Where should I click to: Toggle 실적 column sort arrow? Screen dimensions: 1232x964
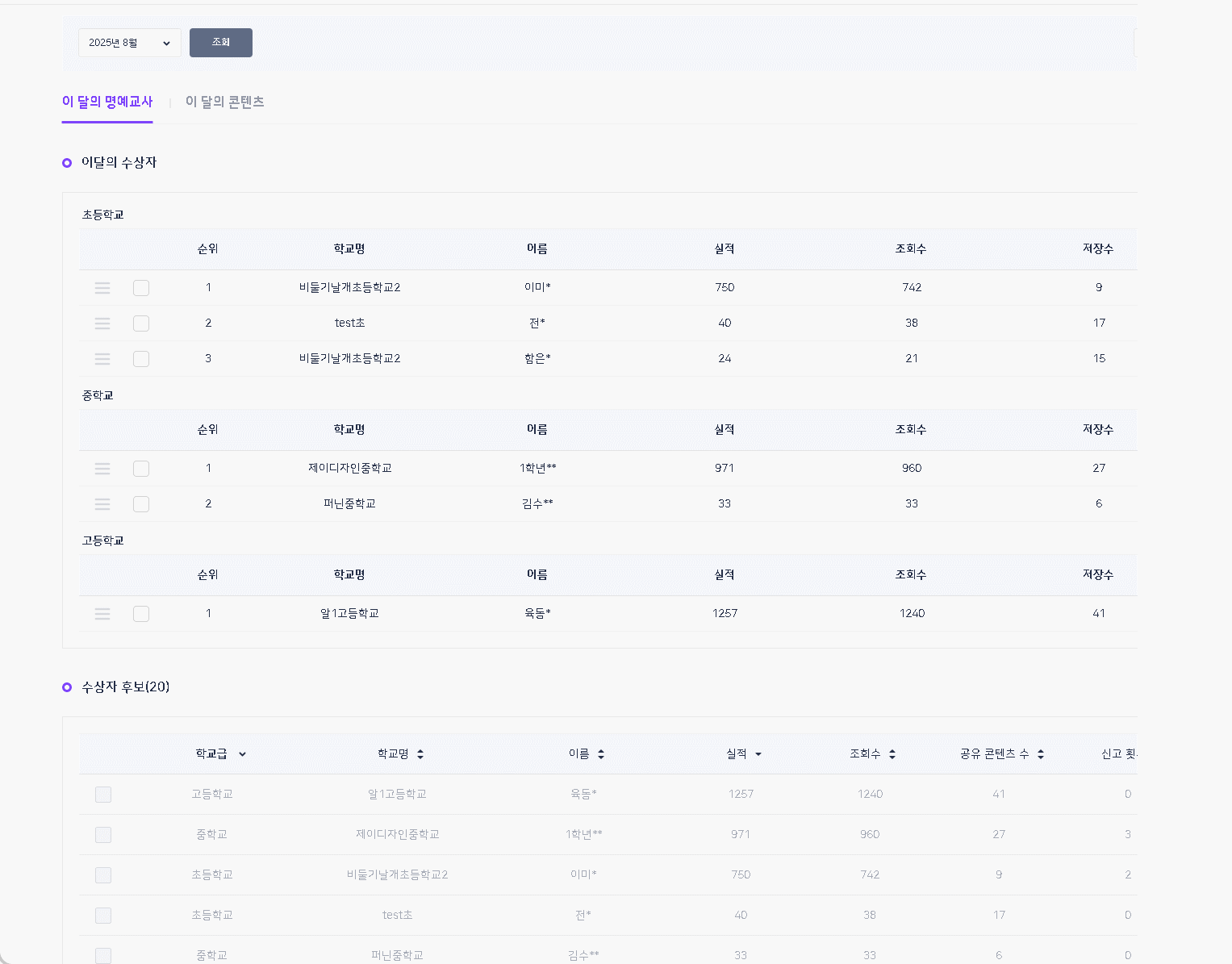[x=758, y=754]
